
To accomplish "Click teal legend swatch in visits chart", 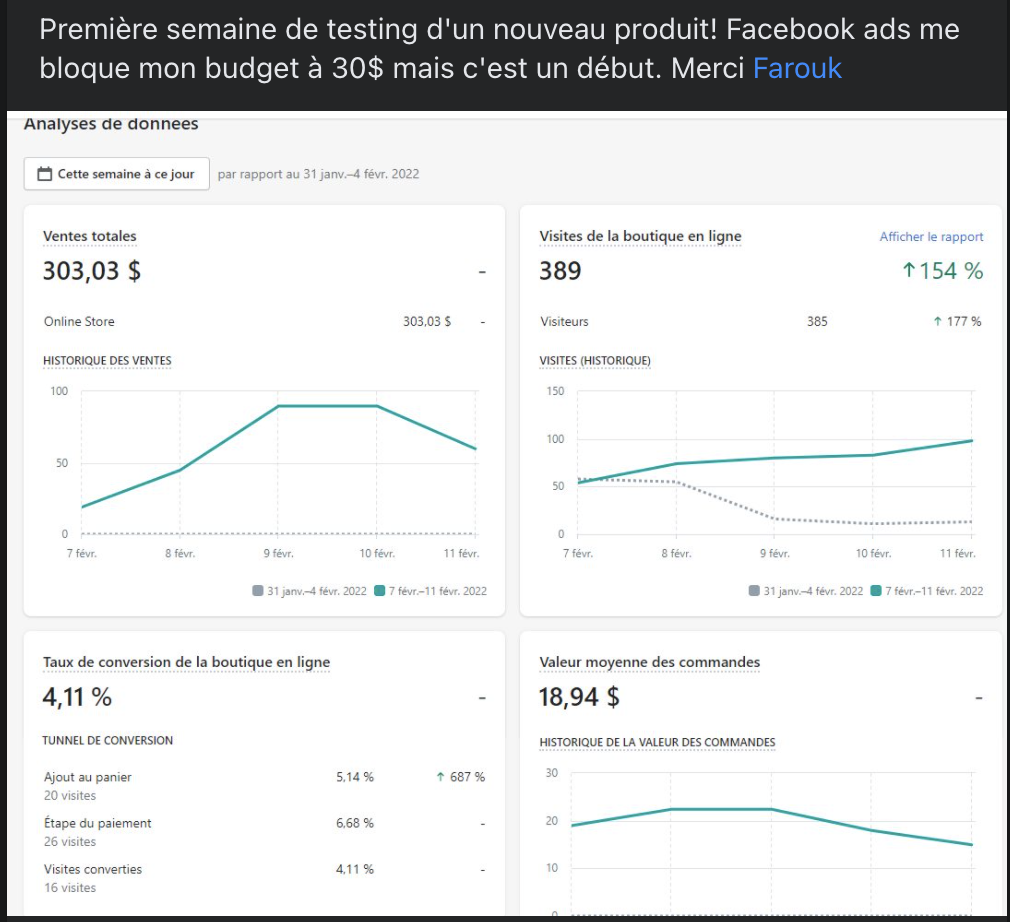I will coord(876,591).
